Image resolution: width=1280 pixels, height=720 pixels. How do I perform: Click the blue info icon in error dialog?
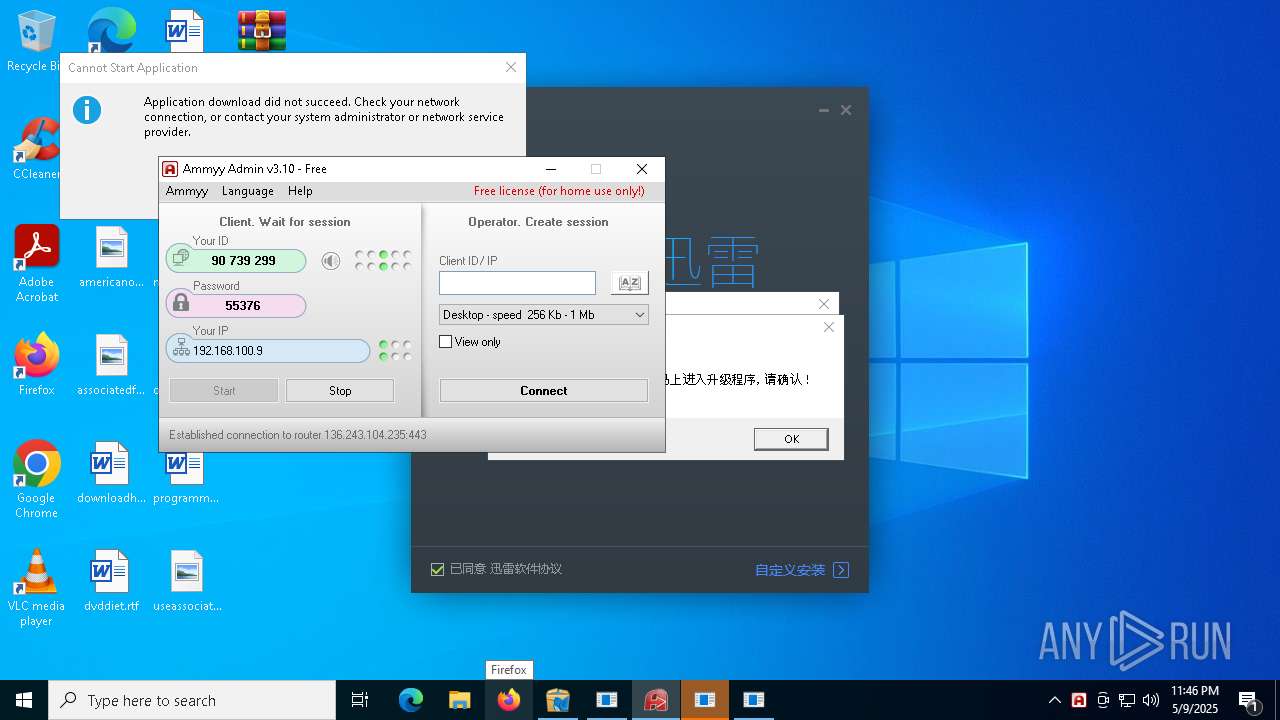(x=87, y=110)
